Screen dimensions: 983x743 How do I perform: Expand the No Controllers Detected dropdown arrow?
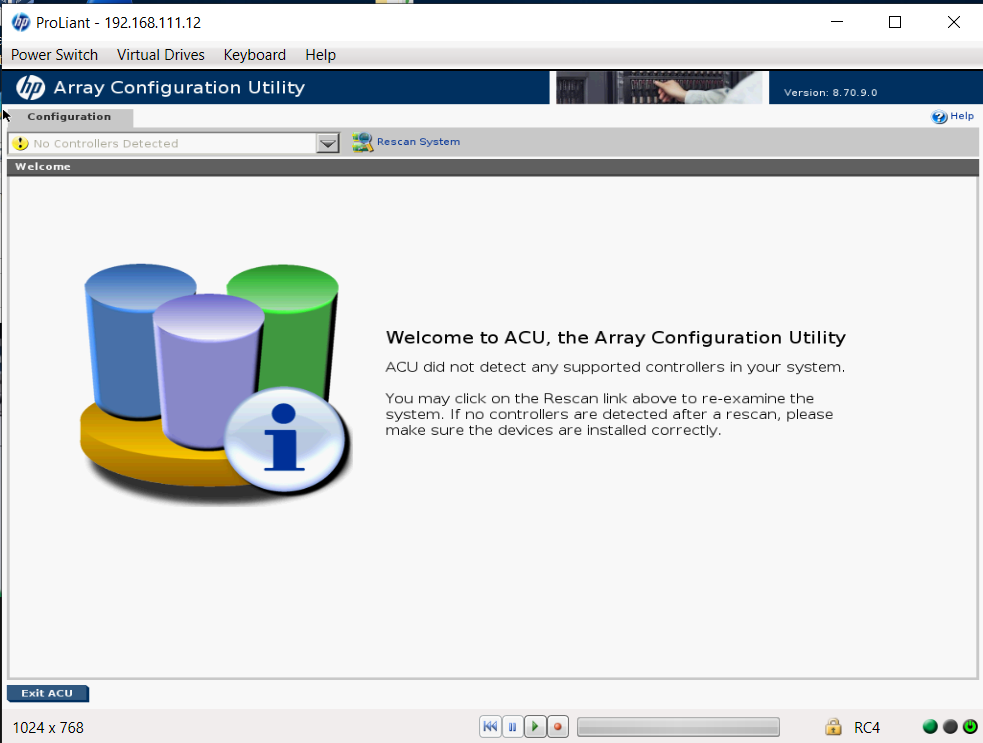(x=328, y=144)
